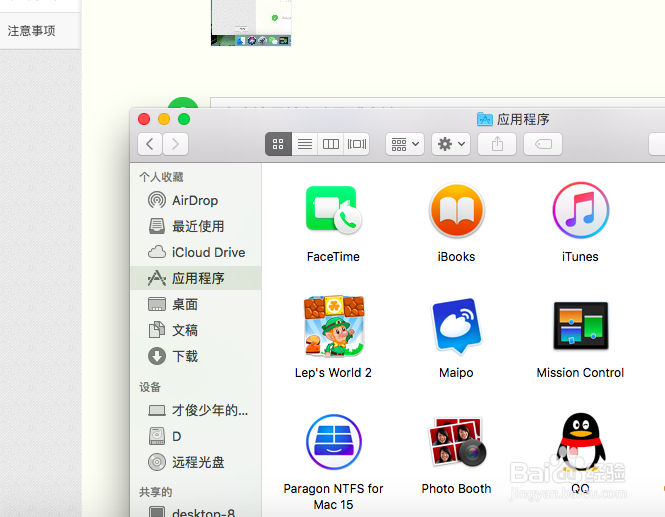Select desktop-8 shared computer in sidebar
This screenshot has height=517, width=665.
[x=196, y=512]
